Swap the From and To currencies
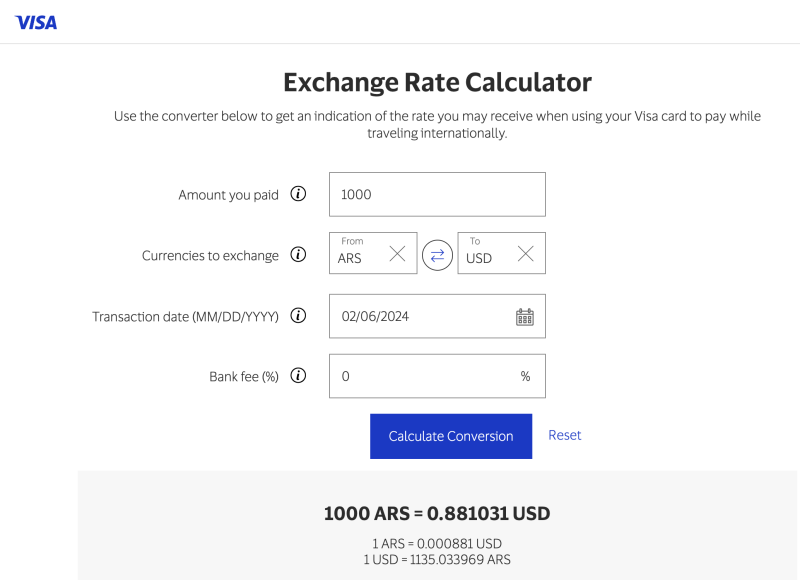 tap(437, 255)
